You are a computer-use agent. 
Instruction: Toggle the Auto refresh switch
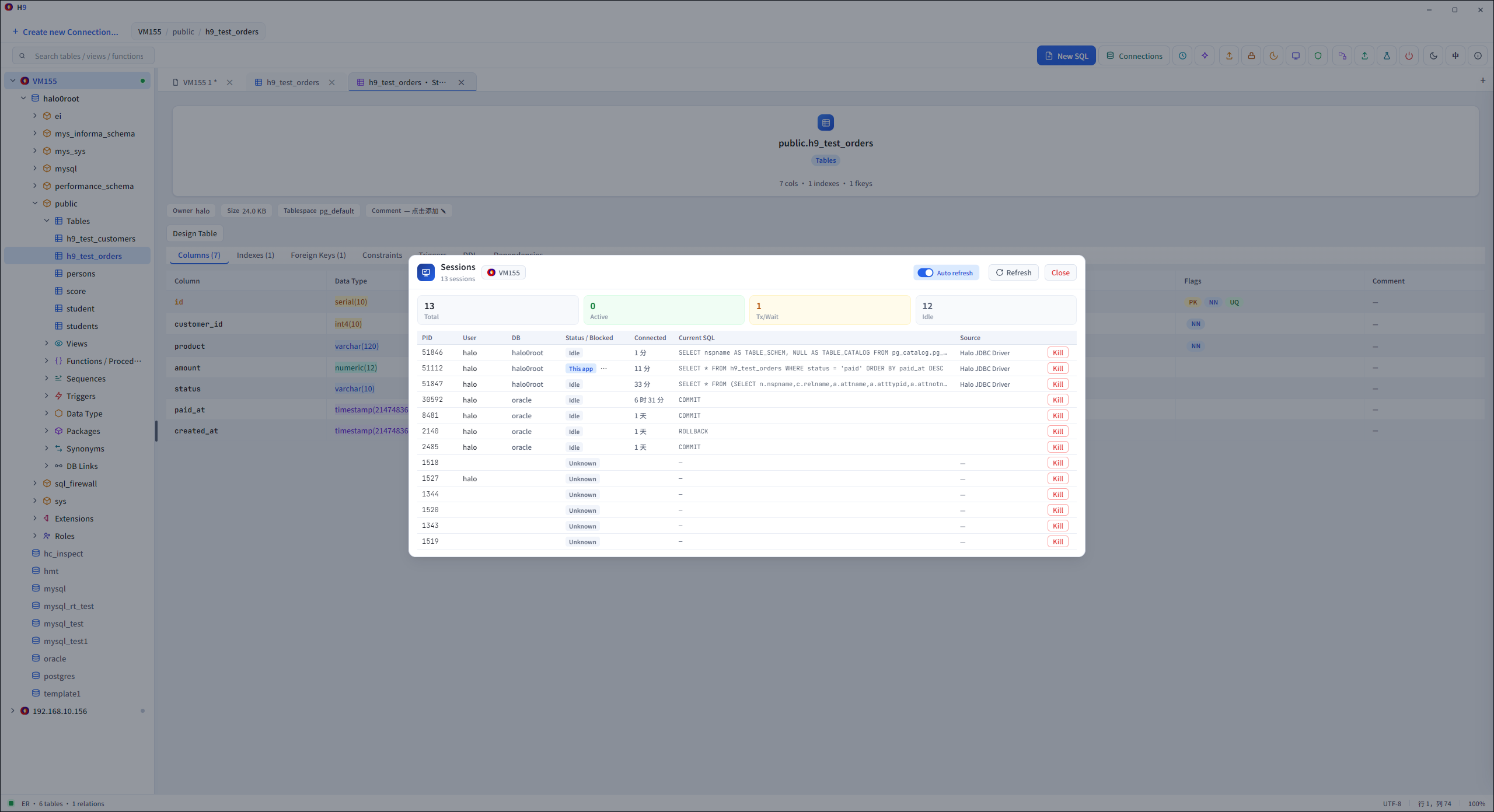[926, 272]
